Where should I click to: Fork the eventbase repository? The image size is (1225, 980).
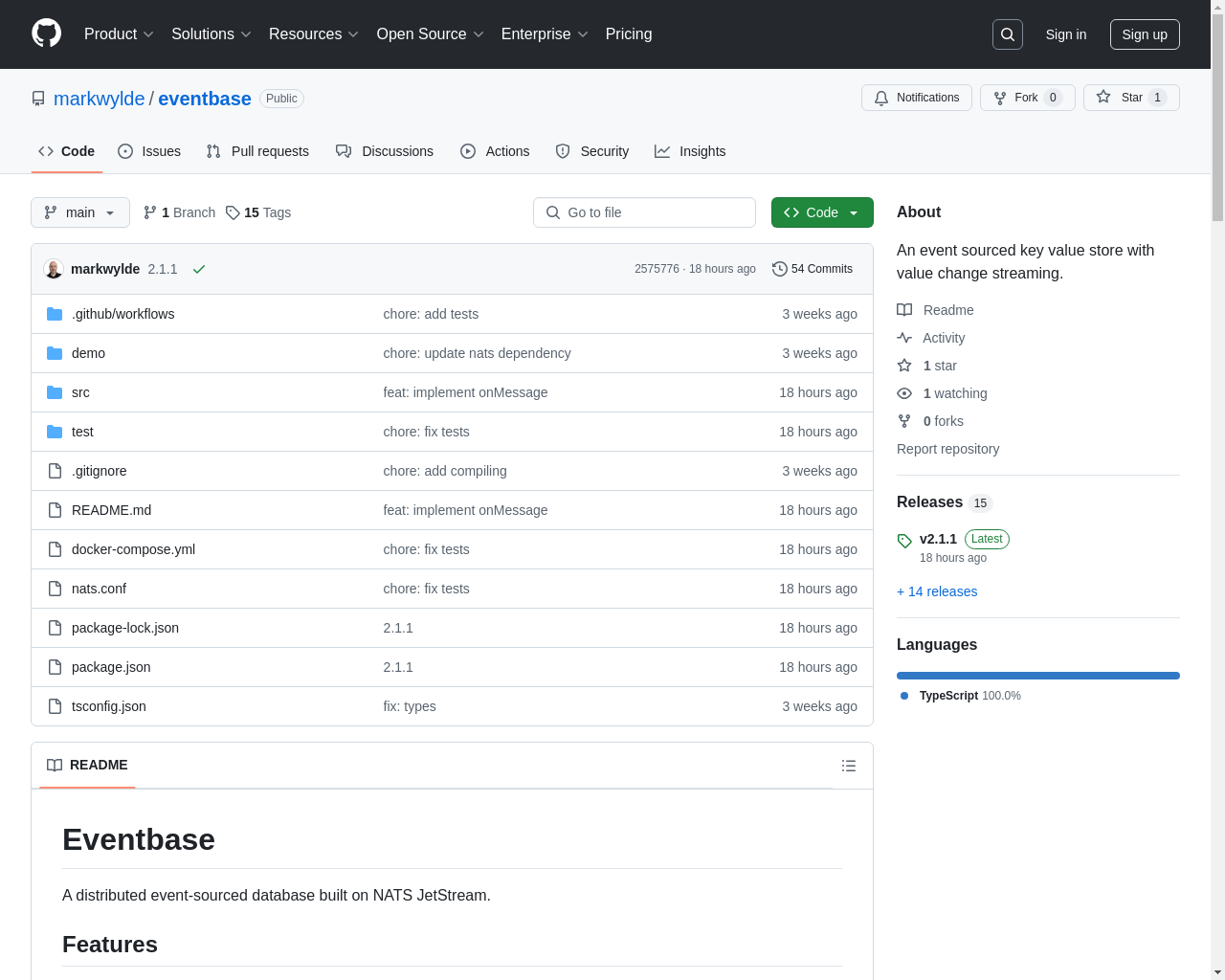(1028, 98)
